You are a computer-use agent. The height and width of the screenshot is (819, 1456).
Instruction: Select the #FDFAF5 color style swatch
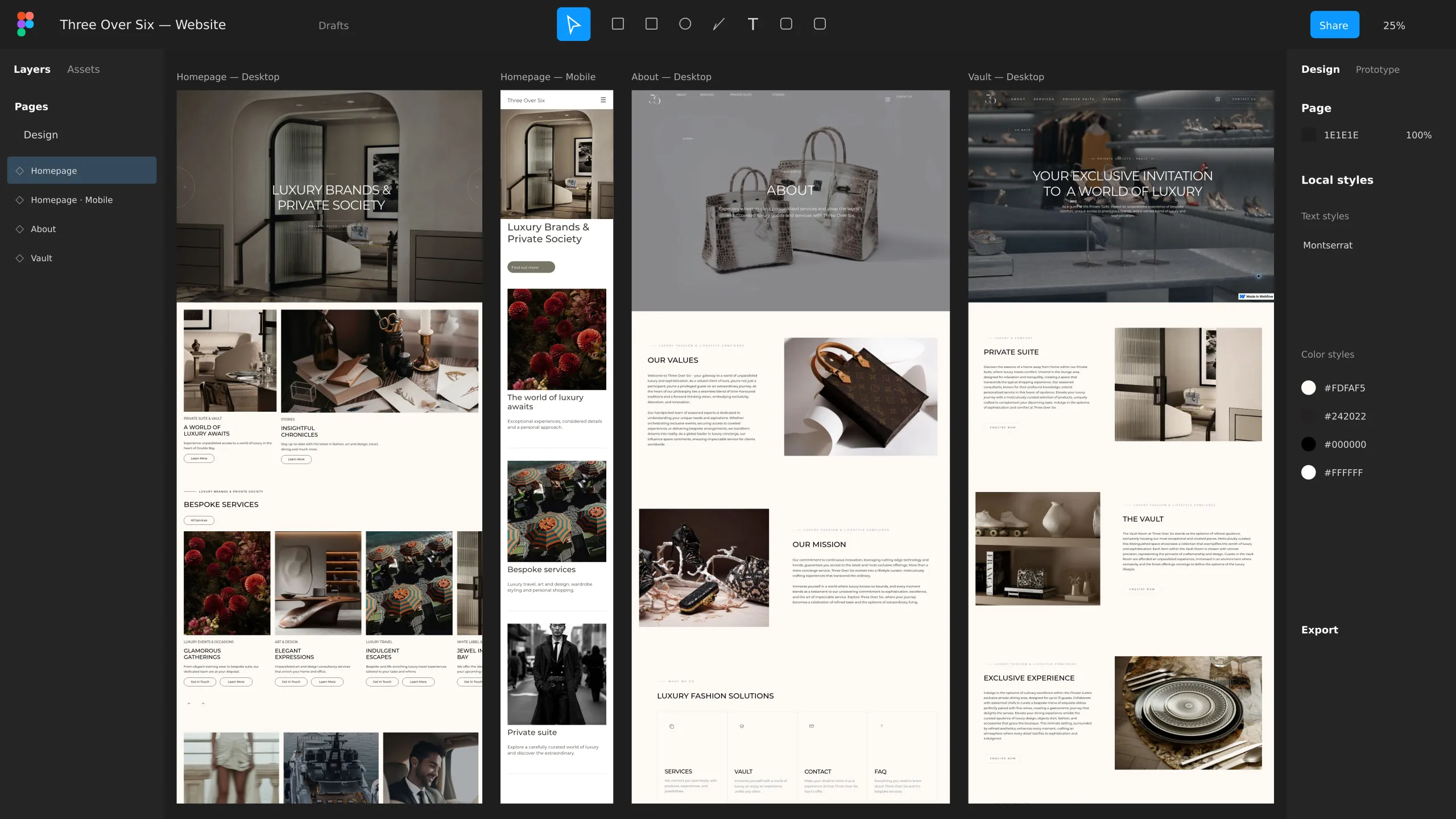(1308, 388)
